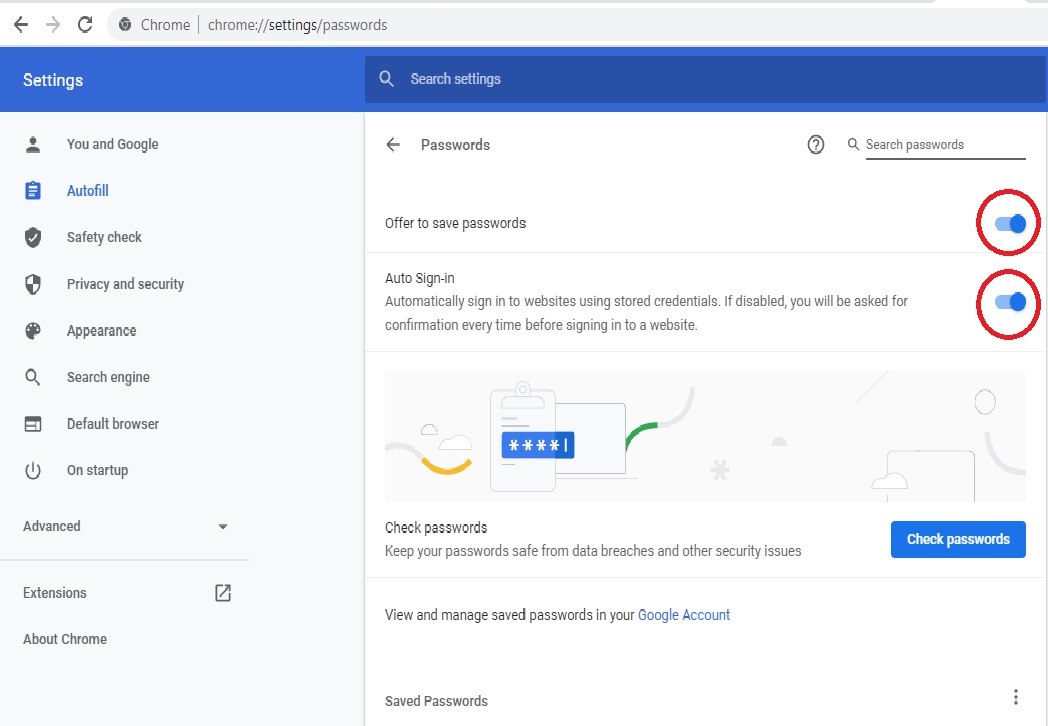
Task: Return from Passwords using back arrow
Action: tap(393, 144)
